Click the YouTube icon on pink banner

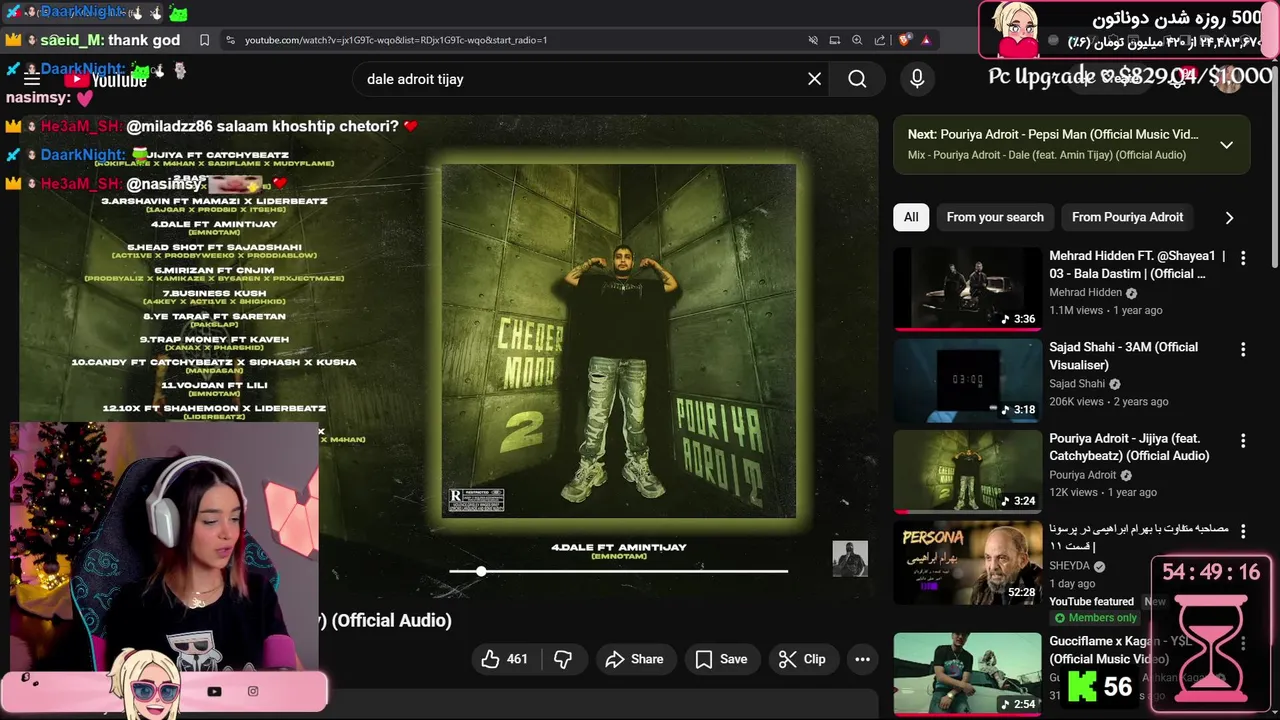pos(214,691)
